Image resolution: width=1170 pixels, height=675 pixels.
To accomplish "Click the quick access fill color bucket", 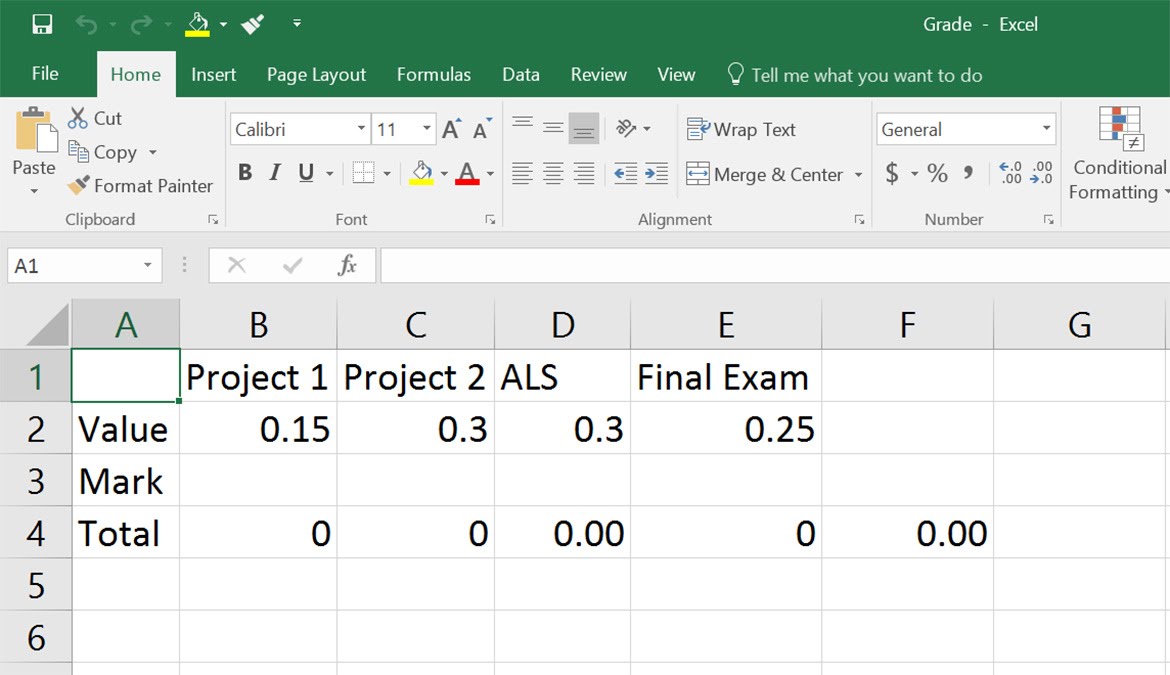I will (197, 25).
